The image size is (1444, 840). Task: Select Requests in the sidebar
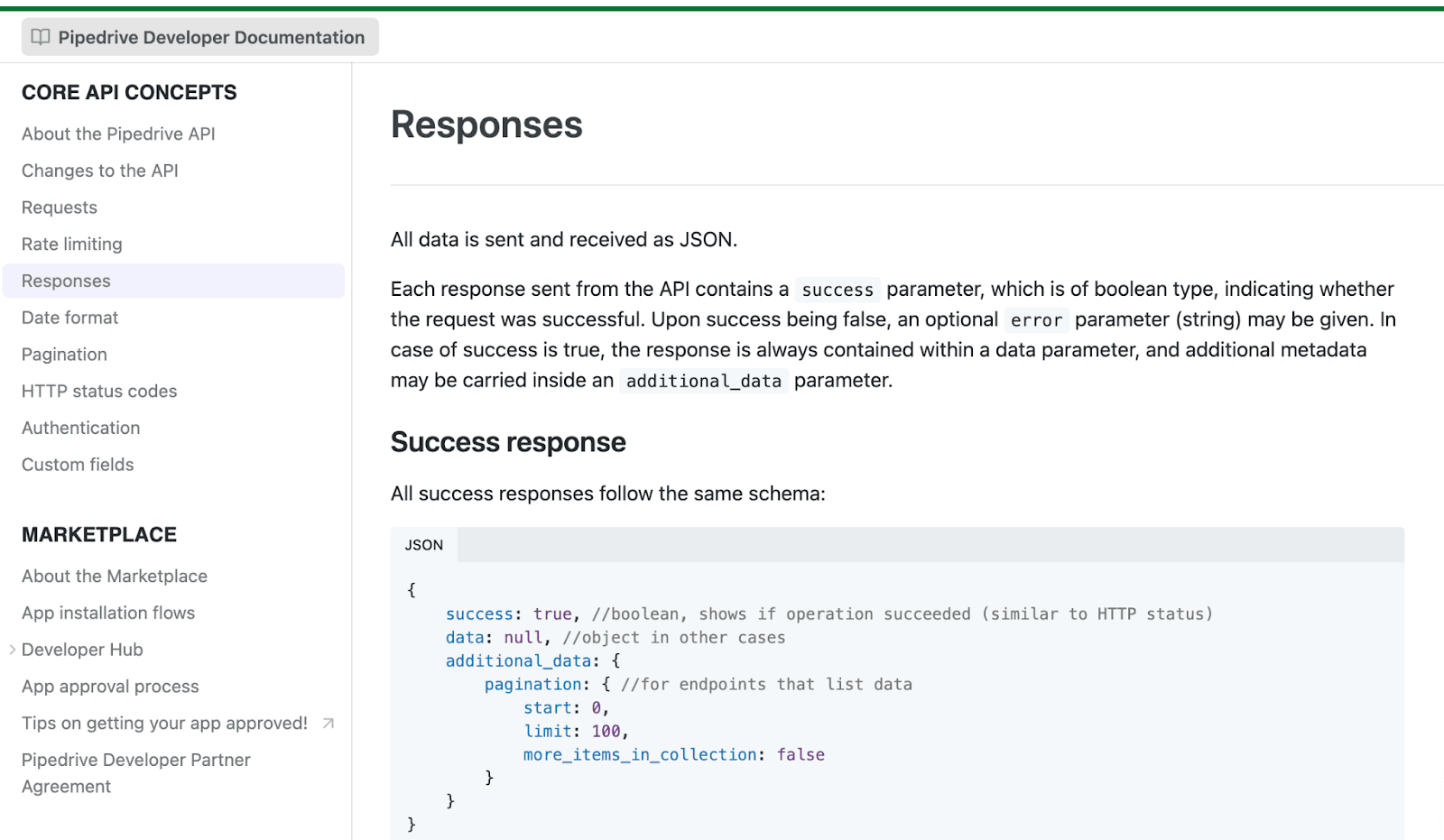(x=59, y=207)
